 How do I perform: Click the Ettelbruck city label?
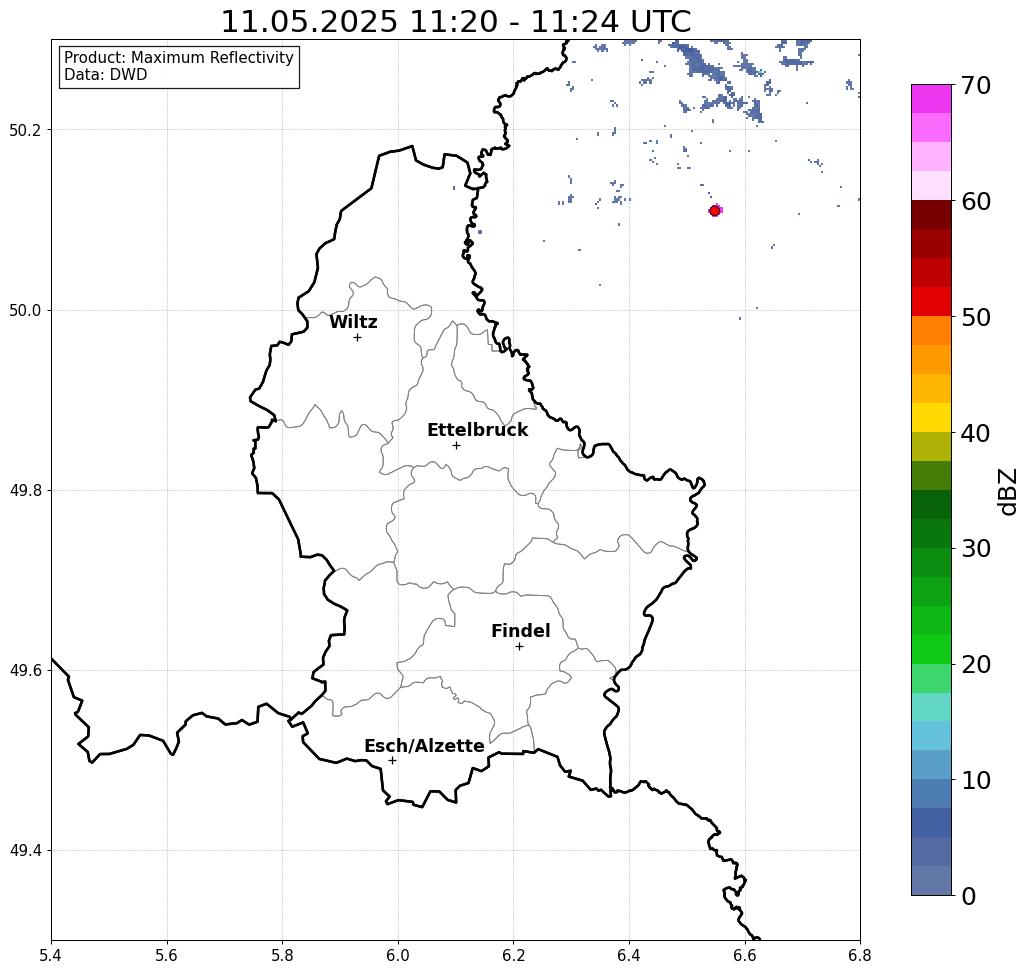(x=477, y=430)
